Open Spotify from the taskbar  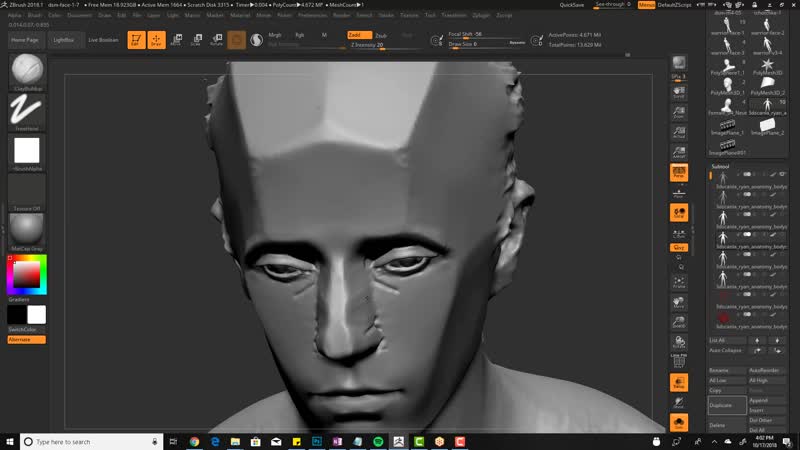pyautogui.click(x=378, y=442)
